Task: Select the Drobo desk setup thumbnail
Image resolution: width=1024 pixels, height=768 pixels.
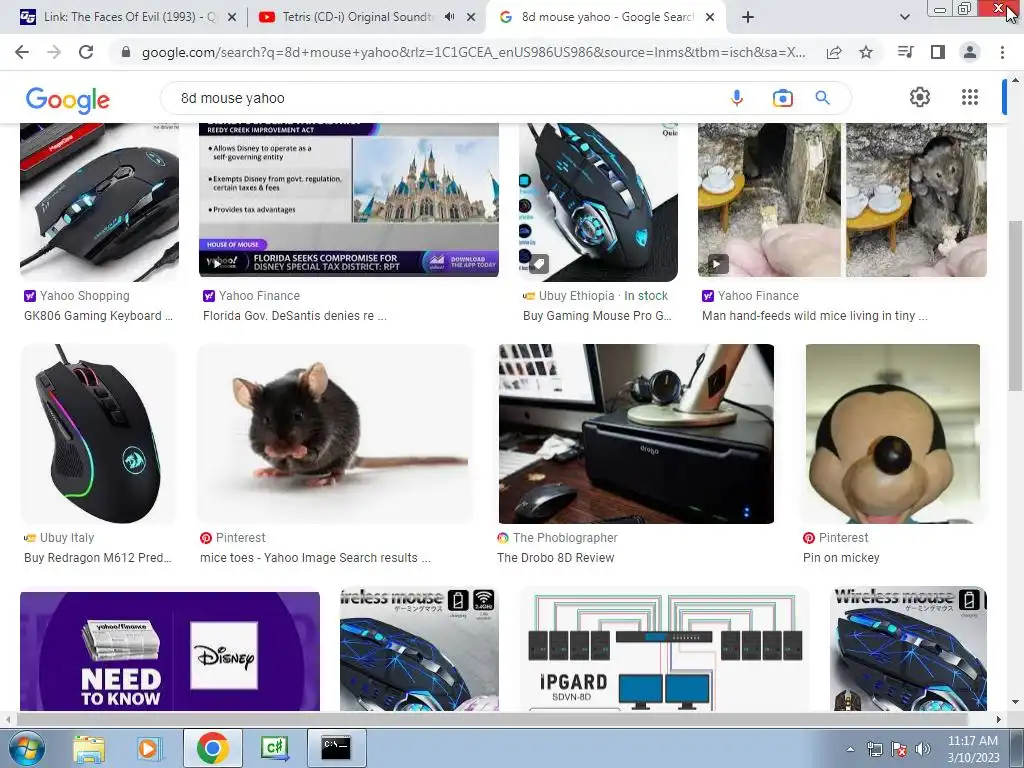Action: click(636, 434)
